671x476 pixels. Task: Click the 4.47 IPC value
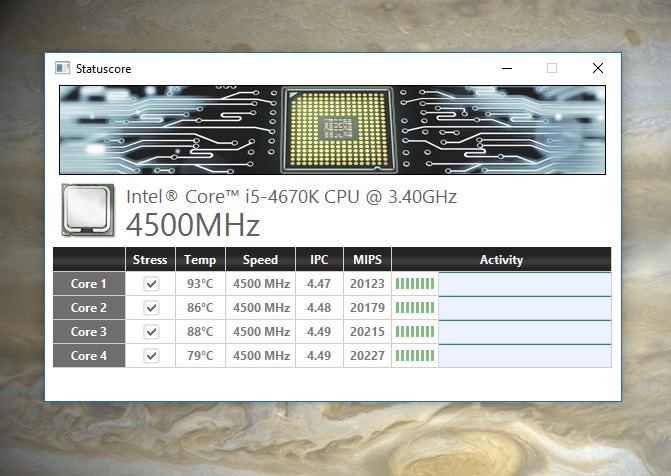[319, 284]
